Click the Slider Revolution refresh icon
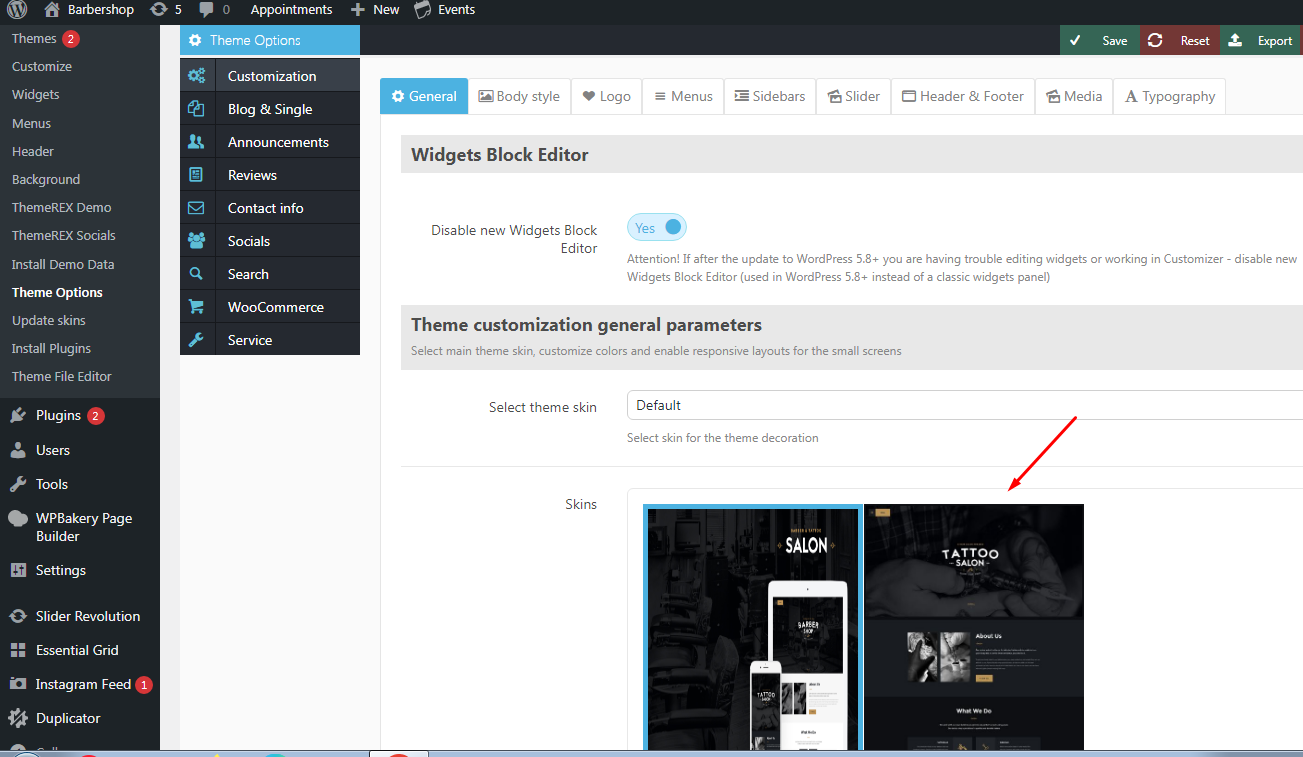The image size is (1303, 757). pyautogui.click(x=18, y=616)
